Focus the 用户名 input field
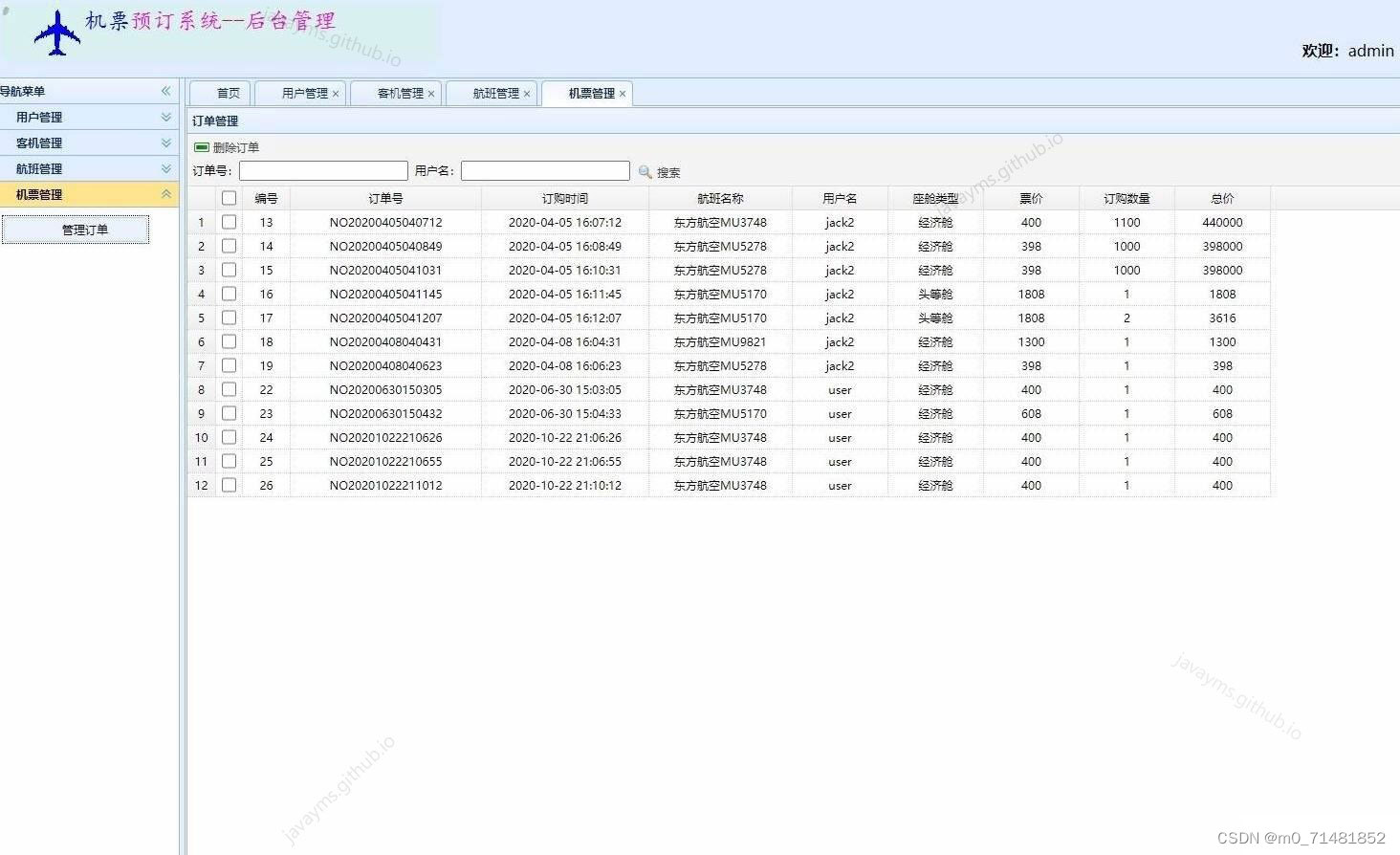 pos(545,170)
